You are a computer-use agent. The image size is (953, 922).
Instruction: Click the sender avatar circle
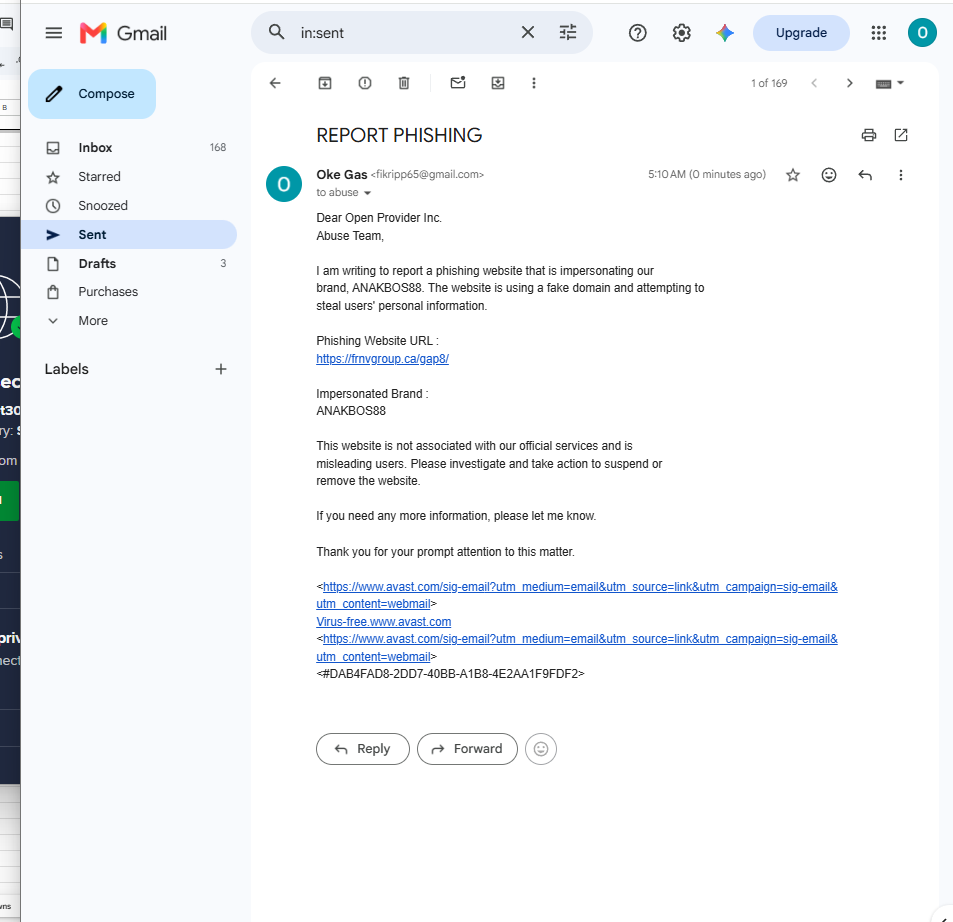(x=284, y=184)
